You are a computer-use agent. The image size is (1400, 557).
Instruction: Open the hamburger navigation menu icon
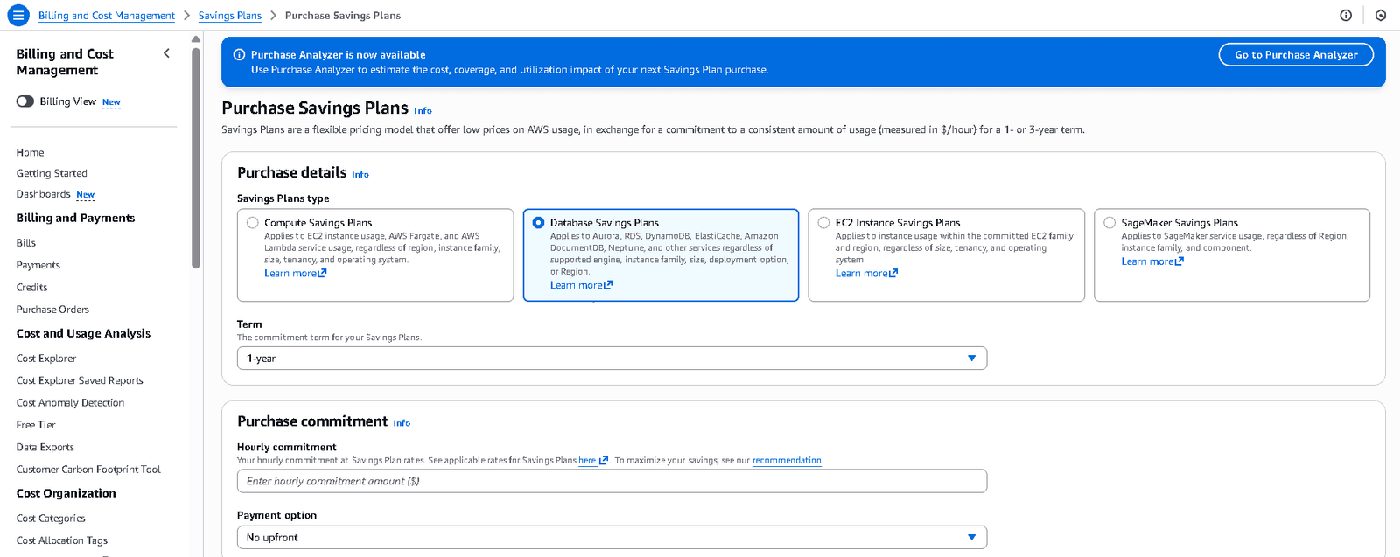click(x=18, y=16)
